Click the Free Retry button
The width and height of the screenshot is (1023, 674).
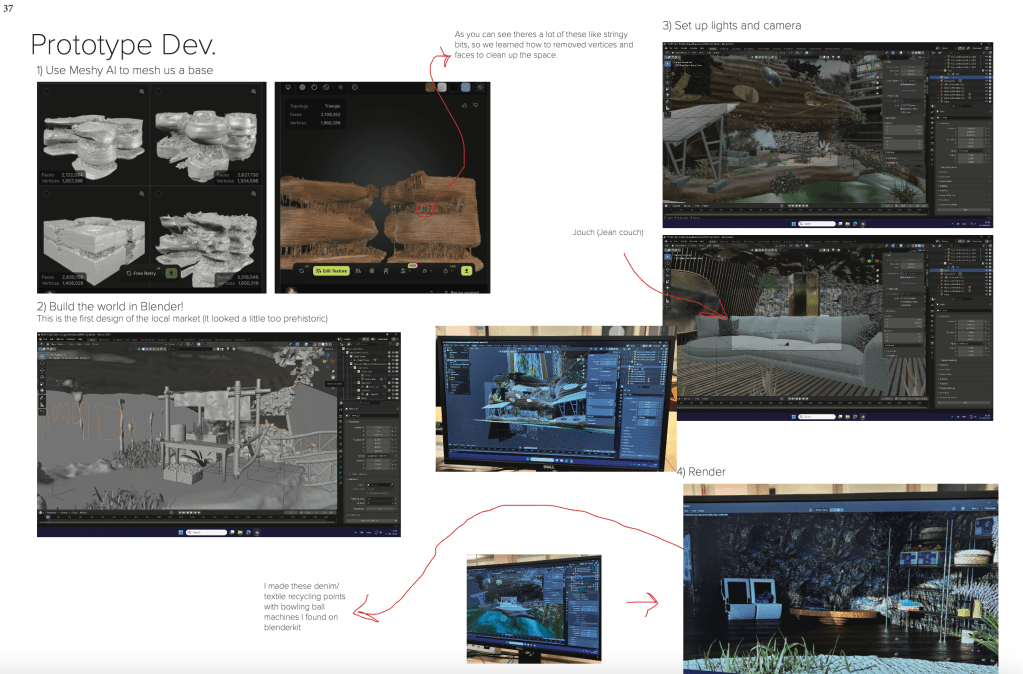coord(142,272)
